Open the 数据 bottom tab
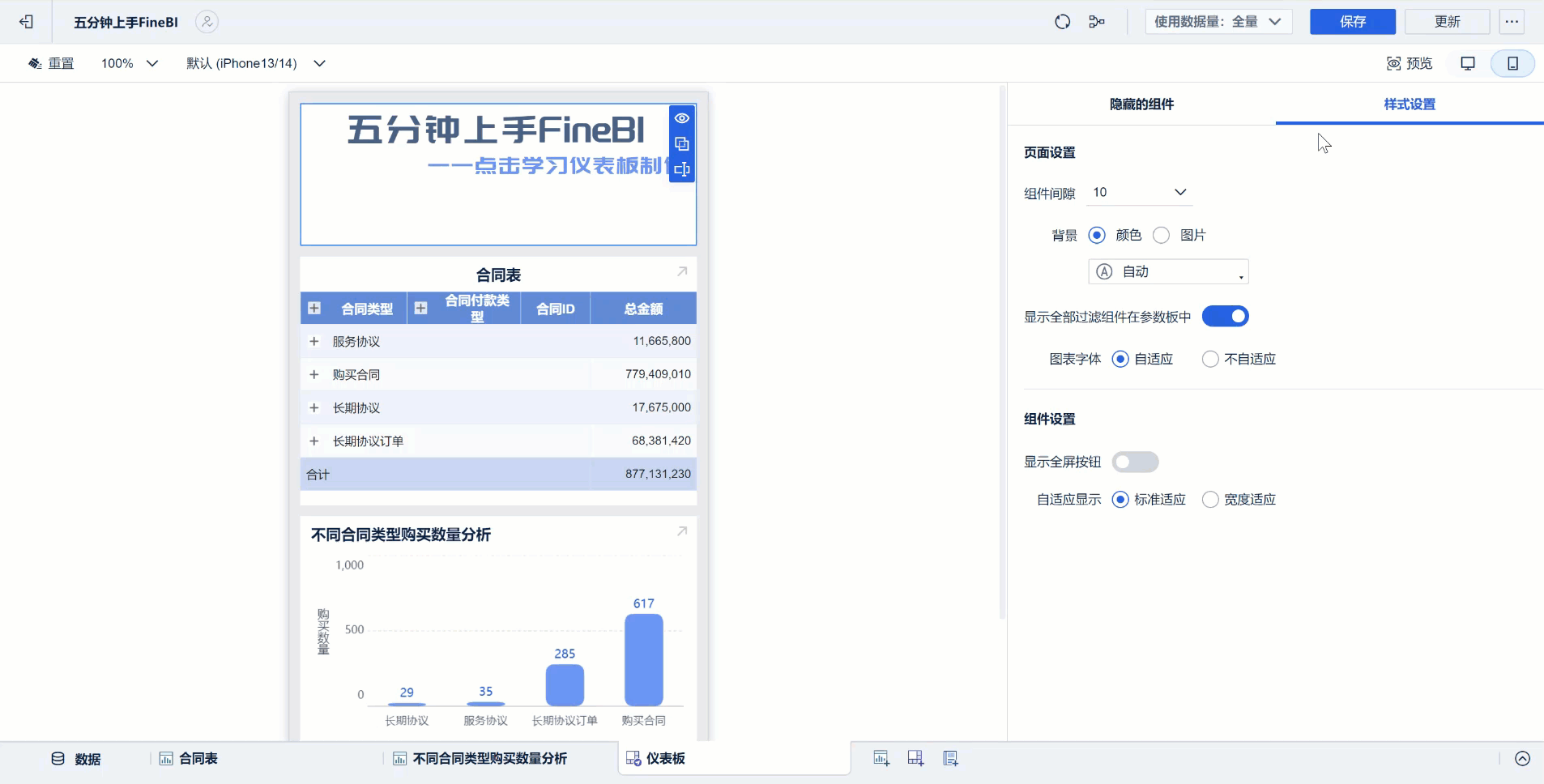 tap(76, 759)
